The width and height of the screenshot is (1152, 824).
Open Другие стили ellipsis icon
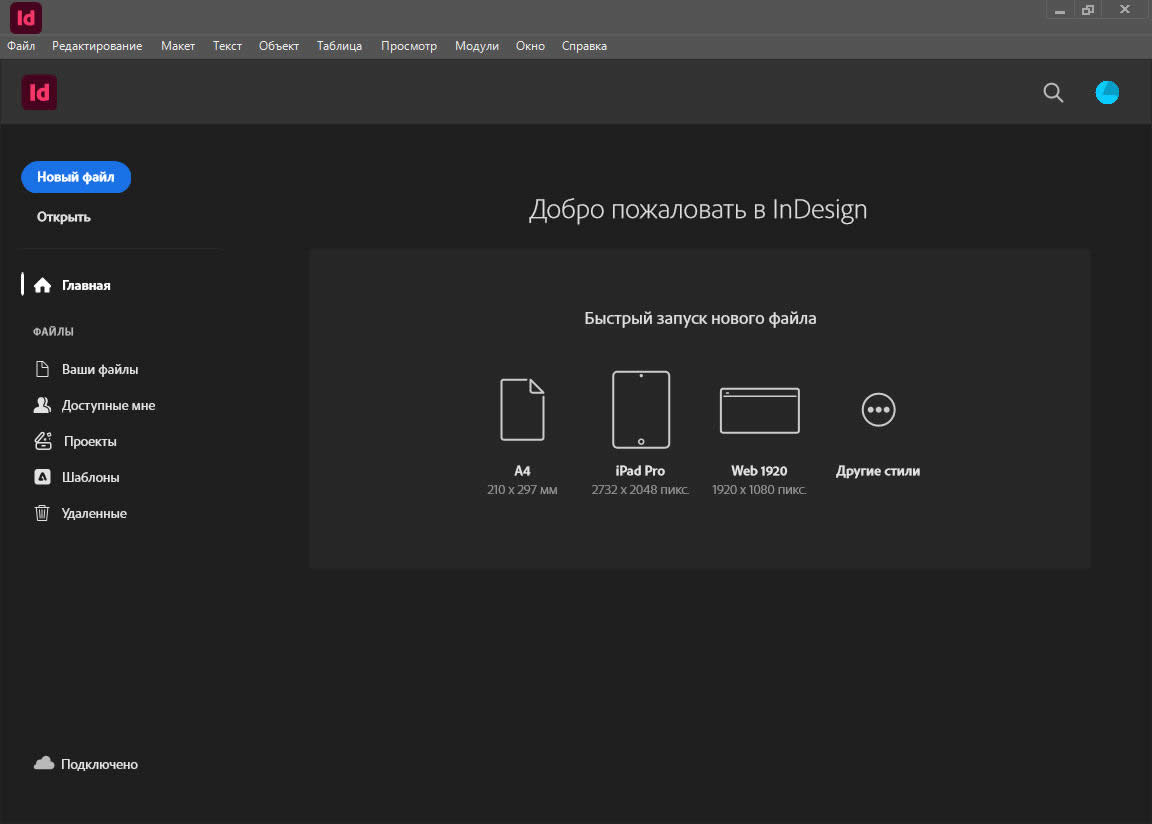click(x=878, y=409)
